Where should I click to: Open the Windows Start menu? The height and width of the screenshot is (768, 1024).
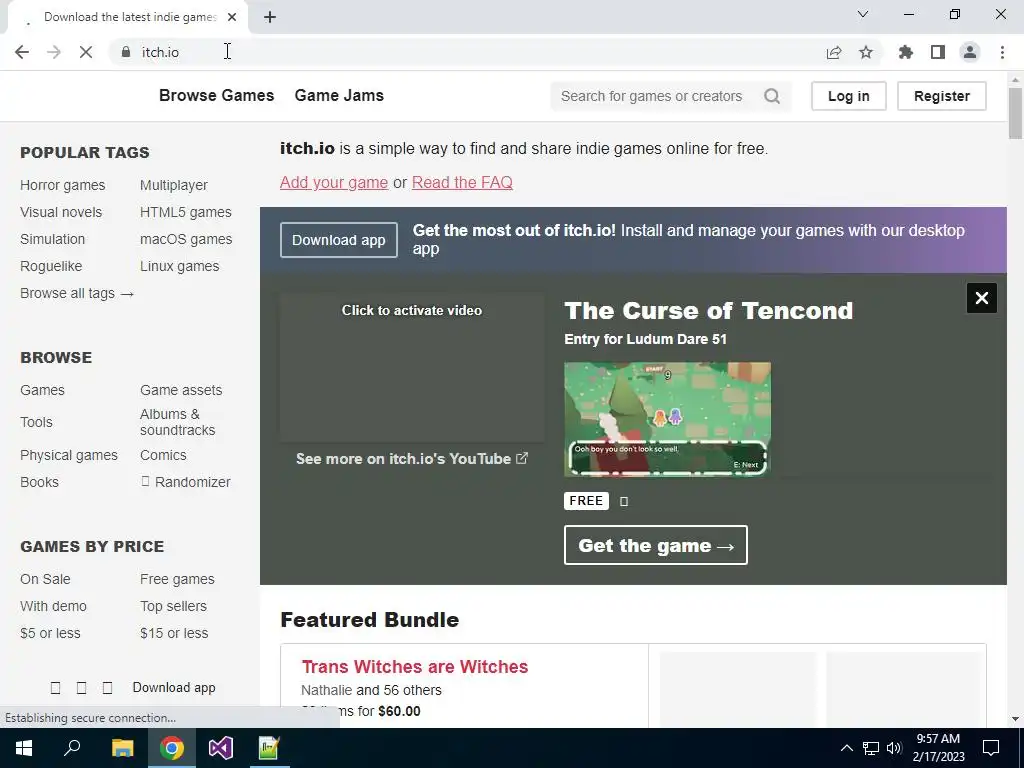tap(24, 748)
